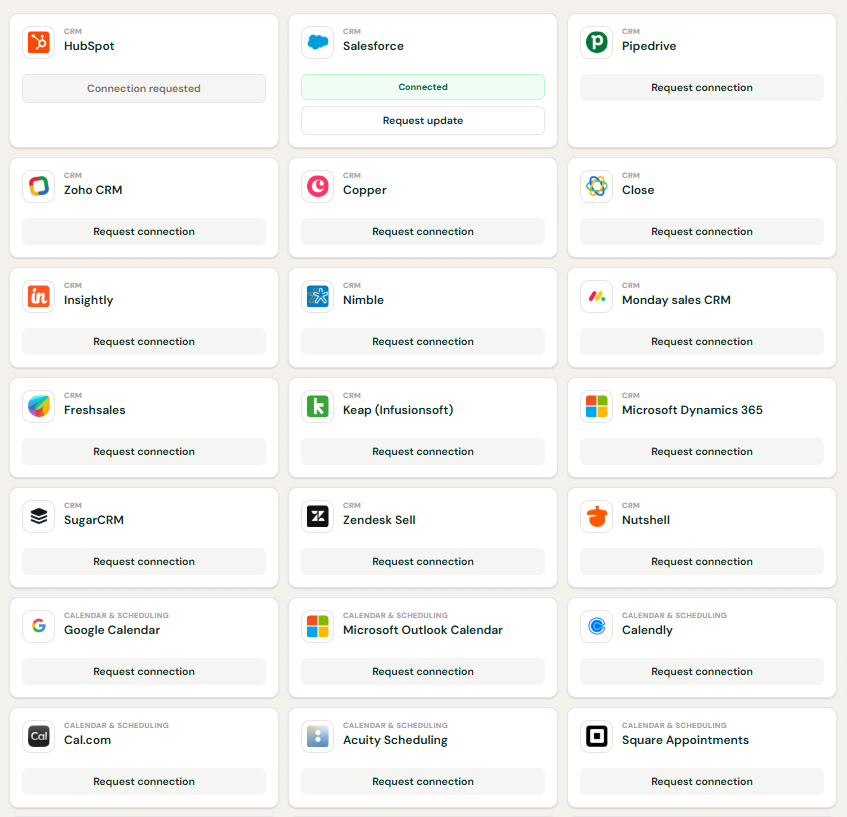
Task: Select the Salesforce title text
Action: [373, 46]
